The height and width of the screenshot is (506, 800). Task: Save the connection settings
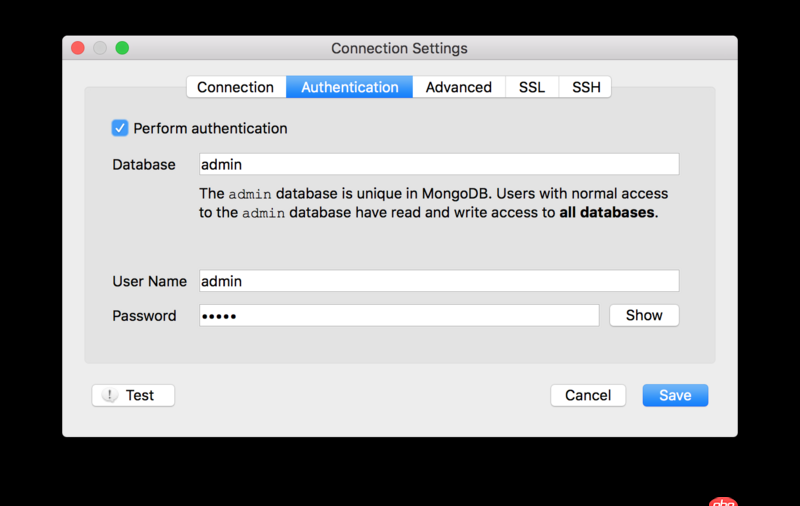[x=675, y=395]
